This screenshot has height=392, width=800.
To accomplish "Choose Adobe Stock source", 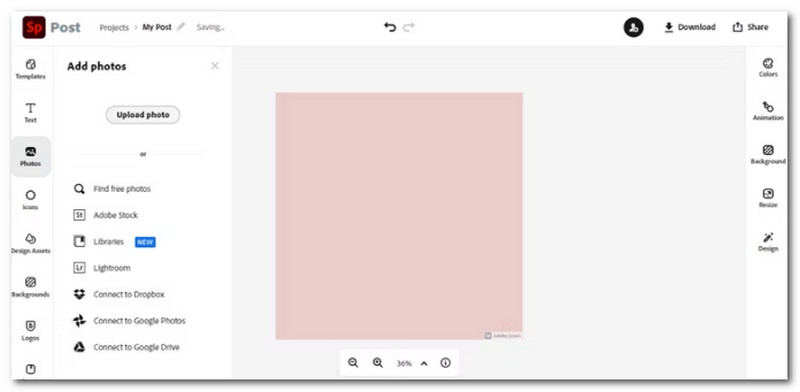I will [x=106, y=215].
